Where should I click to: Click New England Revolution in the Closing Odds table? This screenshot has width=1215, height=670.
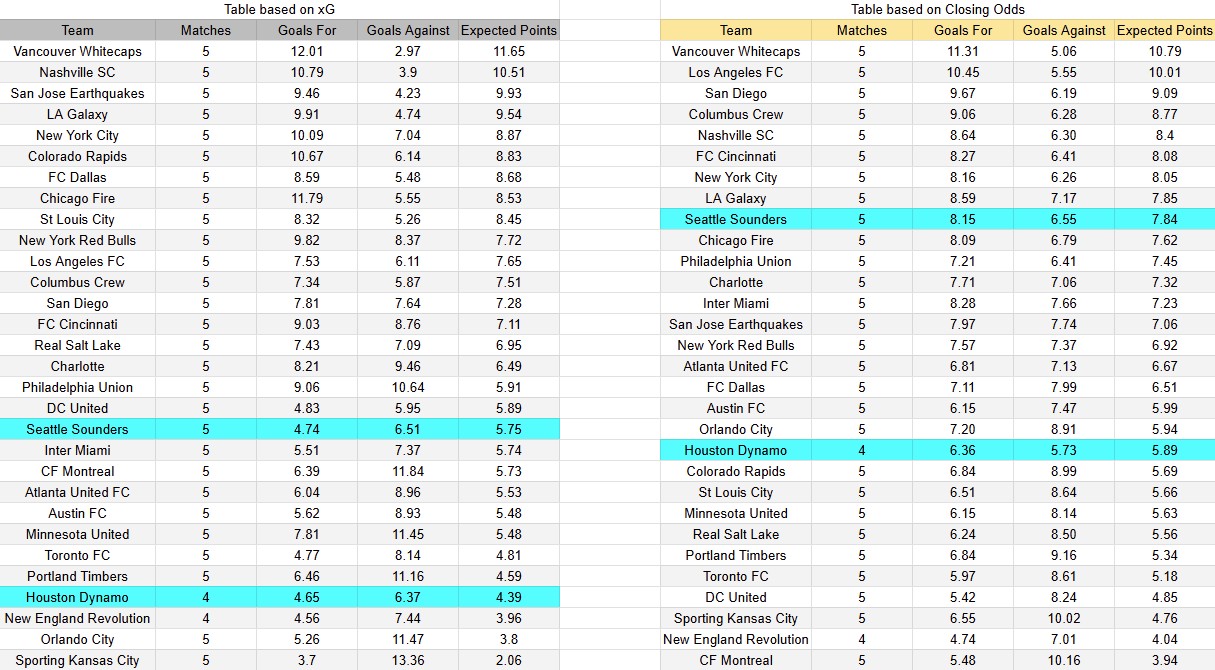(x=735, y=639)
